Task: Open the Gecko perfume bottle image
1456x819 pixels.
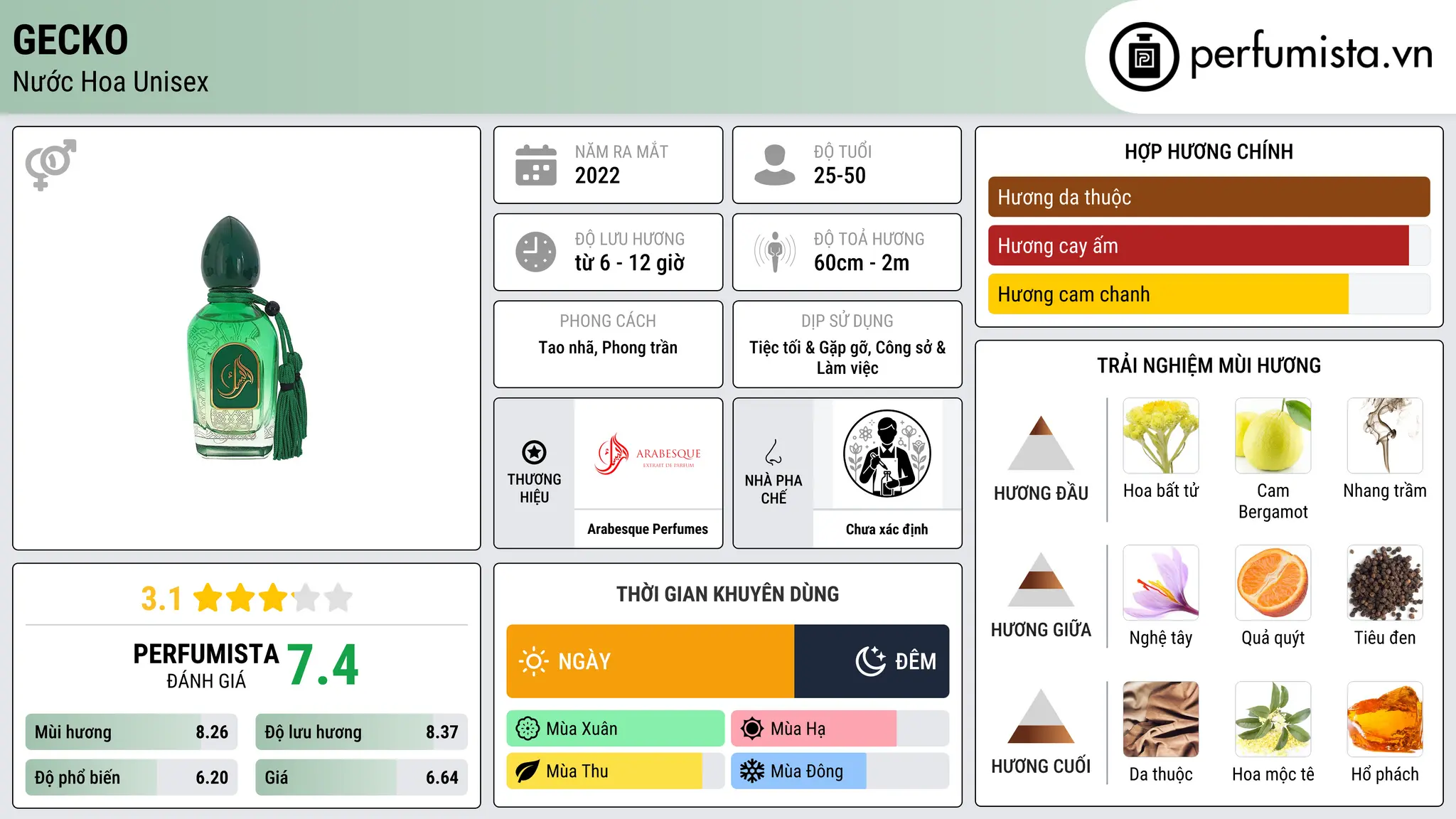Action: coord(247,338)
